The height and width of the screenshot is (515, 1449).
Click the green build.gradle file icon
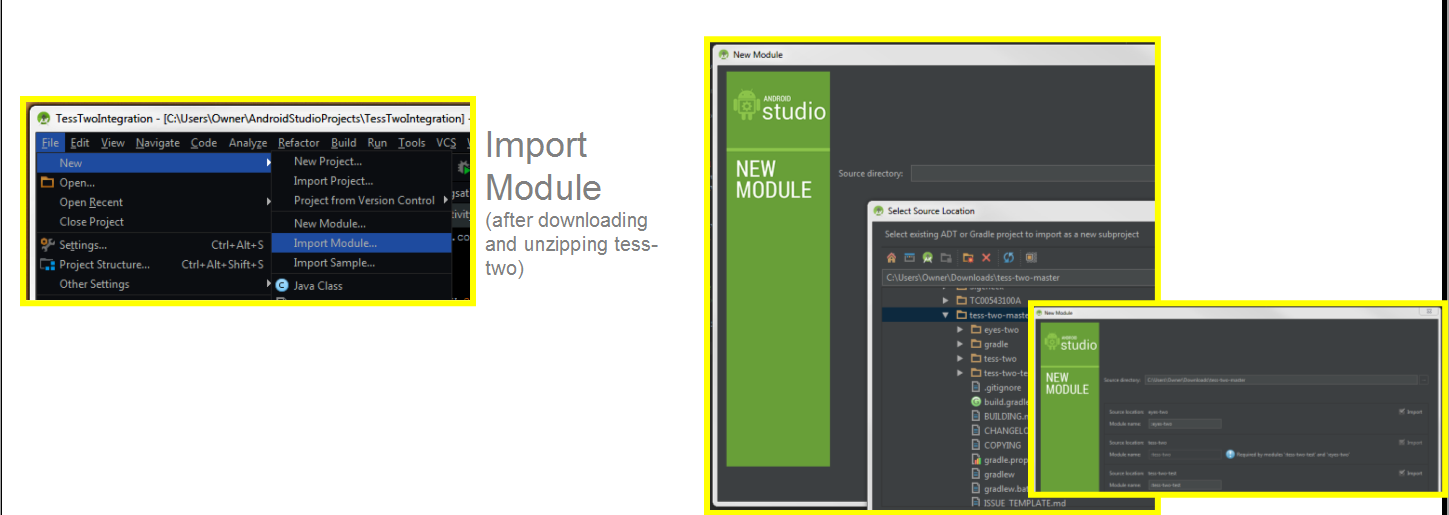[x=976, y=402]
